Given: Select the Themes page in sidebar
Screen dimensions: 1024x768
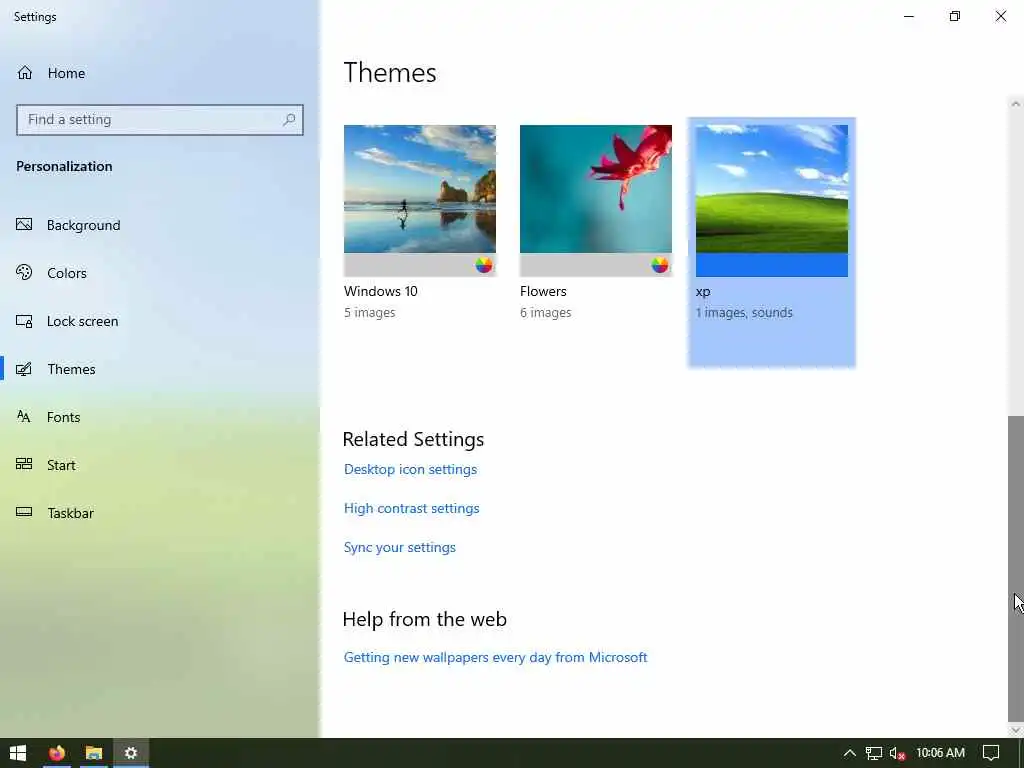Looking at the screenshot, I should [160, 369].
